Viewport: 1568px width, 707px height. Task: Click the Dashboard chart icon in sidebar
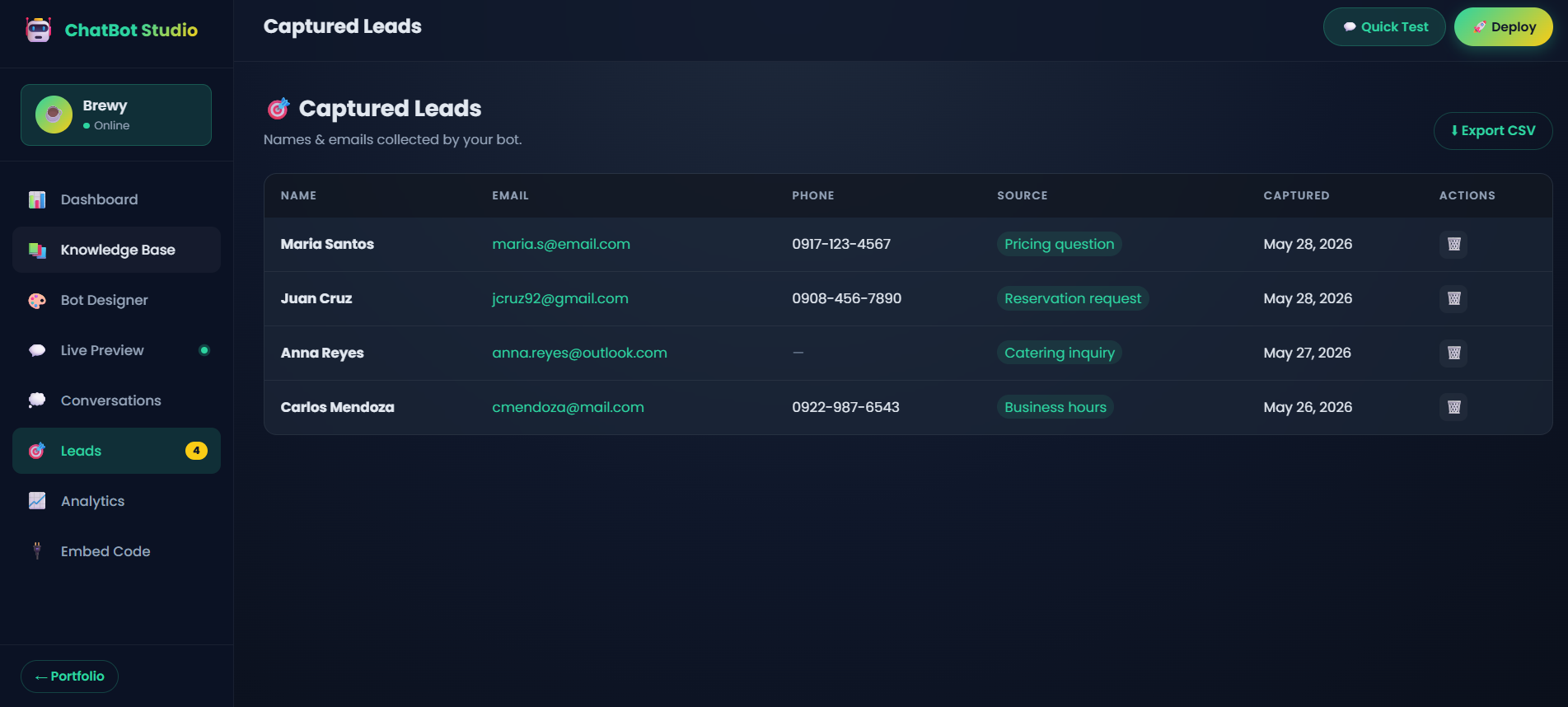37,199
